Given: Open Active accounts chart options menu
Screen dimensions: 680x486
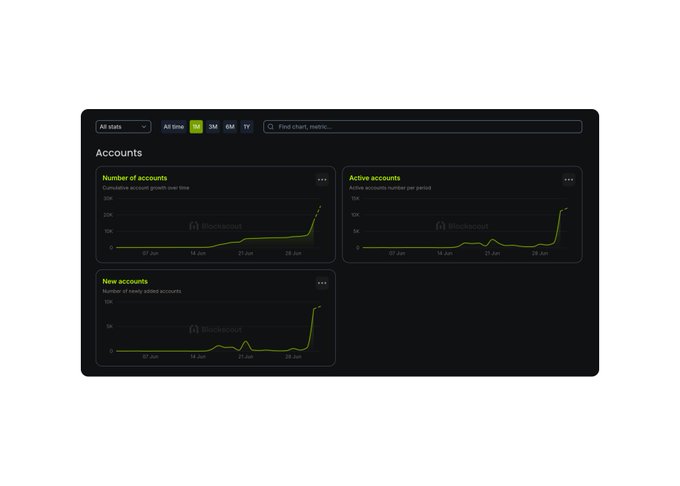Looking at the screenshot, I should click(569, 179).
